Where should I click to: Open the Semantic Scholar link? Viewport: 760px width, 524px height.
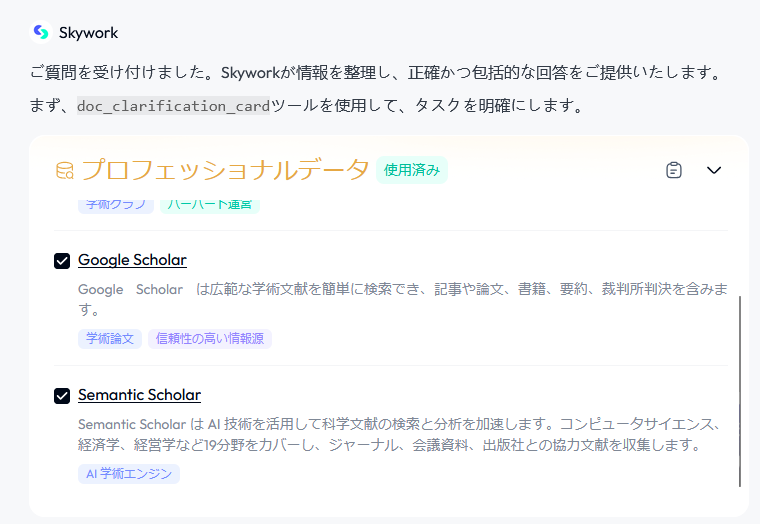(x=140, y=395)
